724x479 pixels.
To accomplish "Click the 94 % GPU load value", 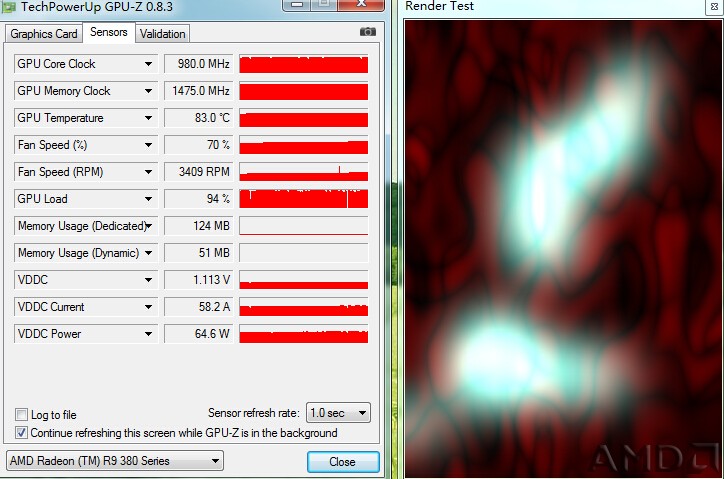I will tap(199, 199).
